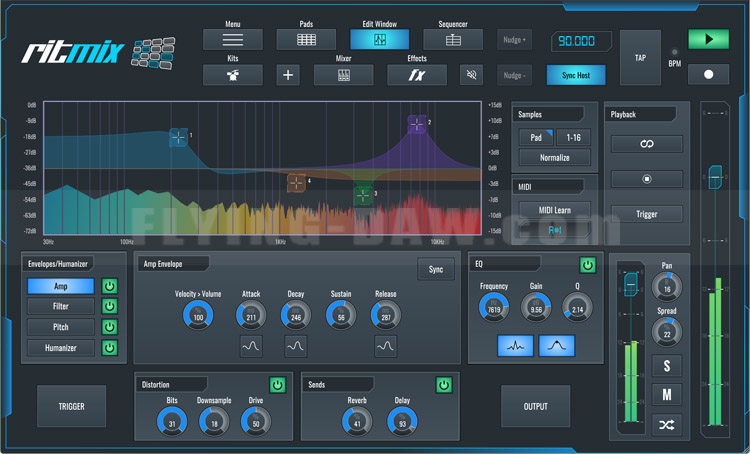750x454 pixels.
Task: Click the MIDI Learn button
Action: 555,210
